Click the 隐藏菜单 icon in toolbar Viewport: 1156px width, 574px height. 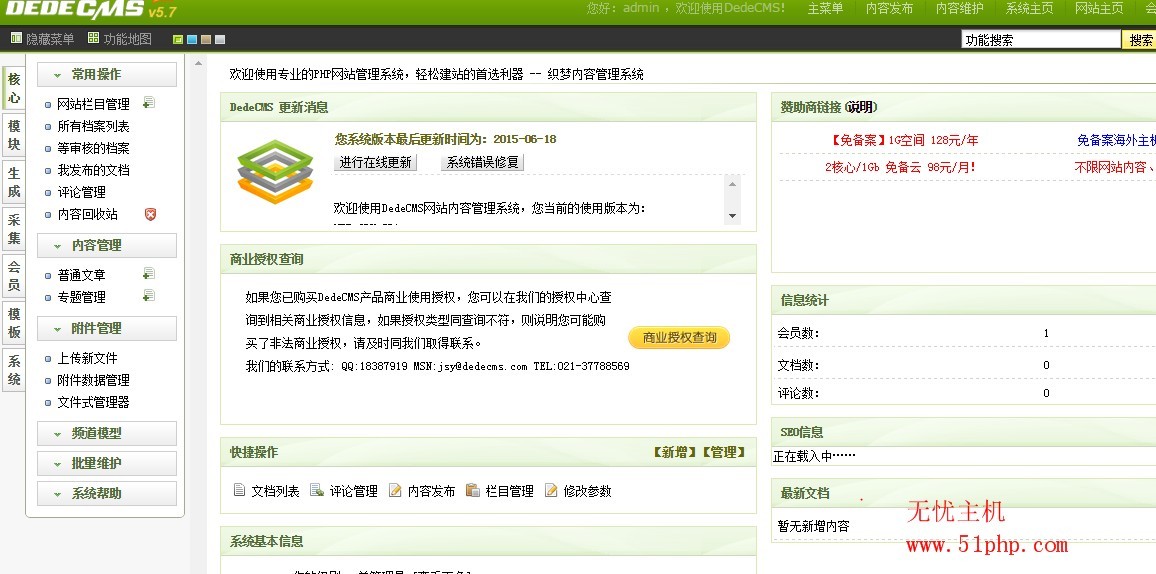(x=16, y=38)
